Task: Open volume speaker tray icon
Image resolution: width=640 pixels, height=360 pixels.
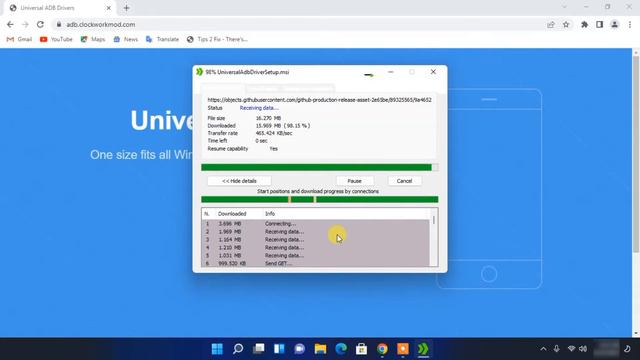Action: pyautogui.click(x=583, y=349)
